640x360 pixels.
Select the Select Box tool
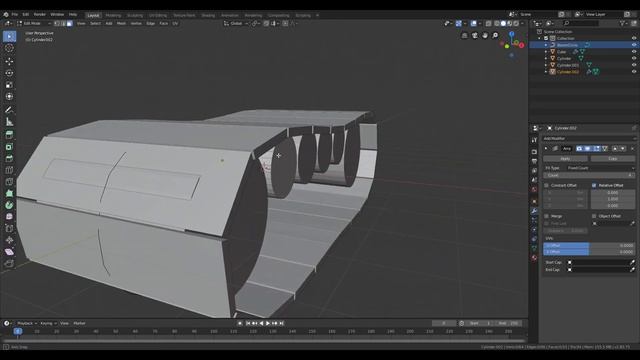(9, 36)
